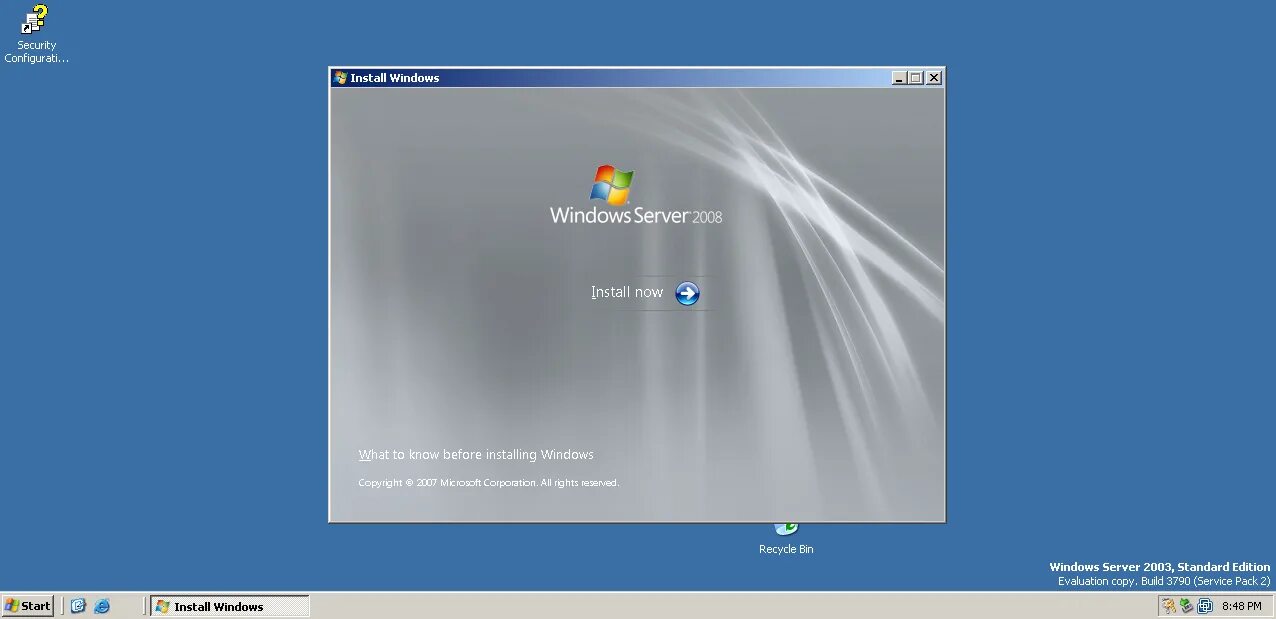Select the Recycle Bin desktop icon
The width and height of the screenshot is (1276, 619).
786,540
